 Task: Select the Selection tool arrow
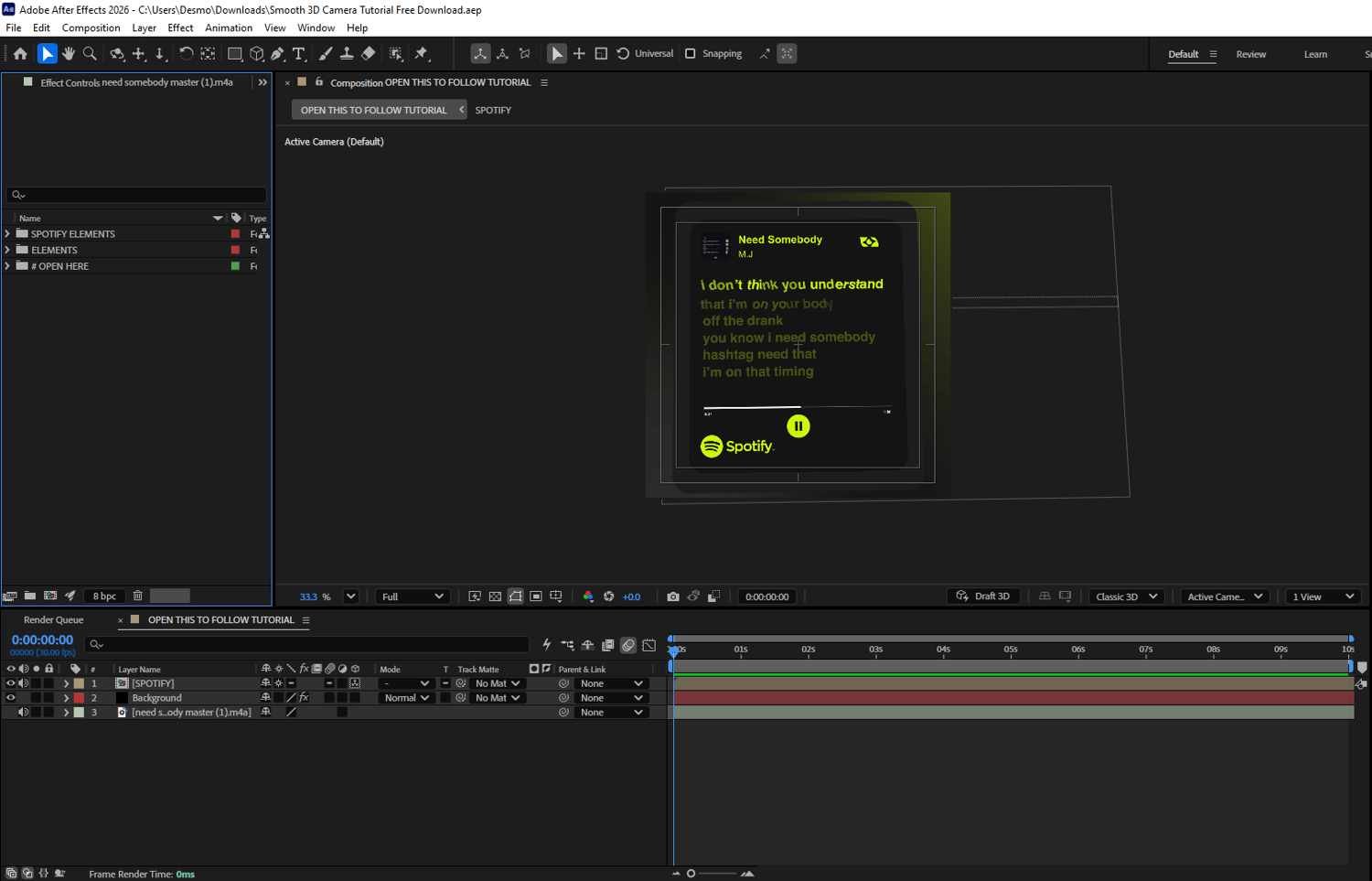click(48, 54)
